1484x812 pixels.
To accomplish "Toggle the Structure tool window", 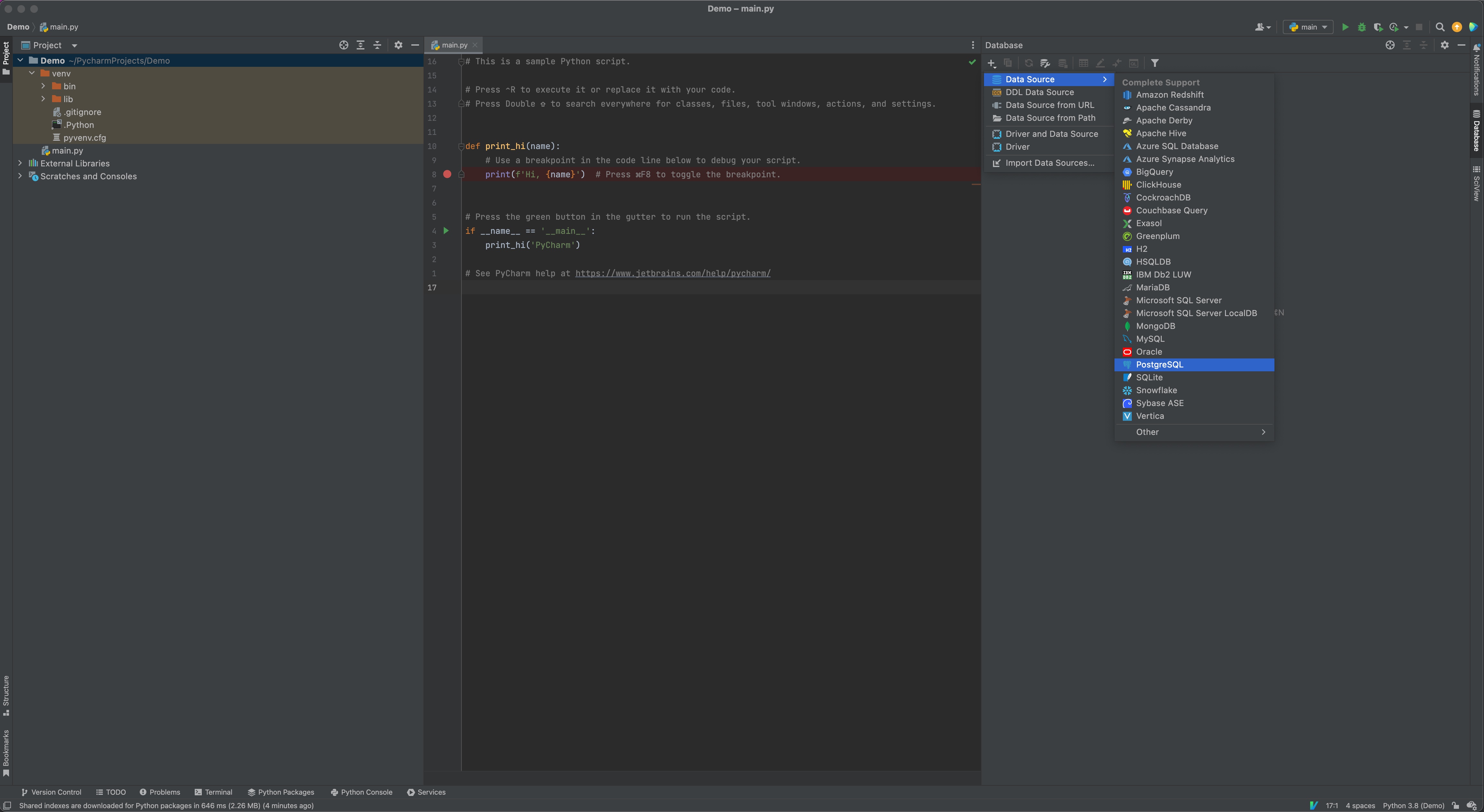I will click(6, 694).
